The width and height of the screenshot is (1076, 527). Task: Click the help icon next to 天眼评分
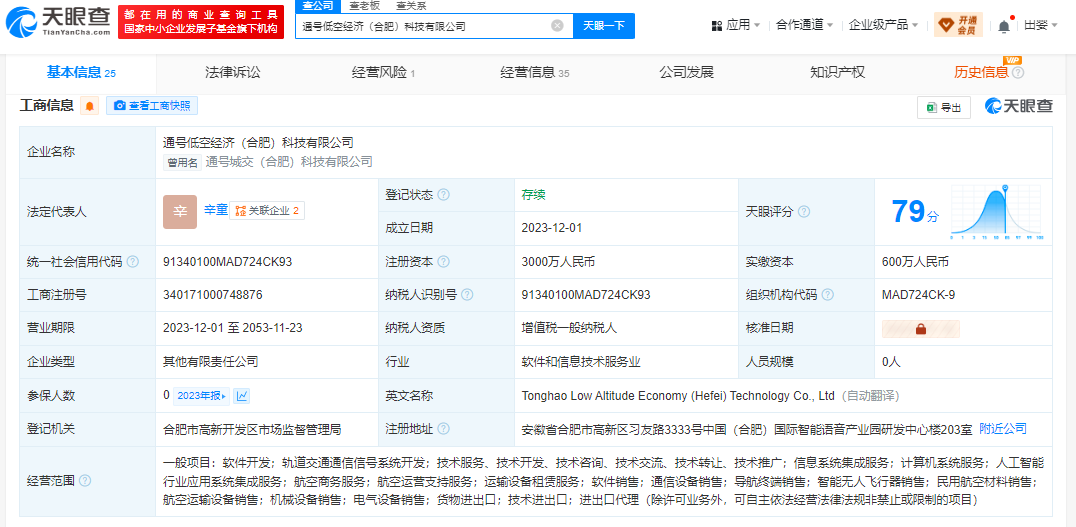pos(804,212)
